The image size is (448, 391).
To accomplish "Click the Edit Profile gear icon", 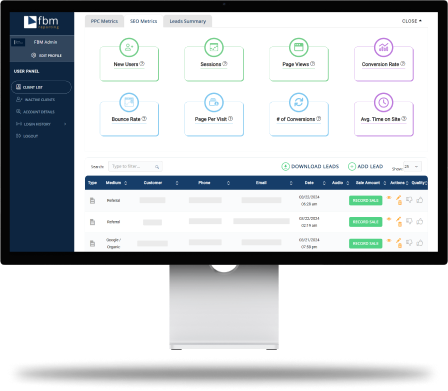I will (33, 55).
